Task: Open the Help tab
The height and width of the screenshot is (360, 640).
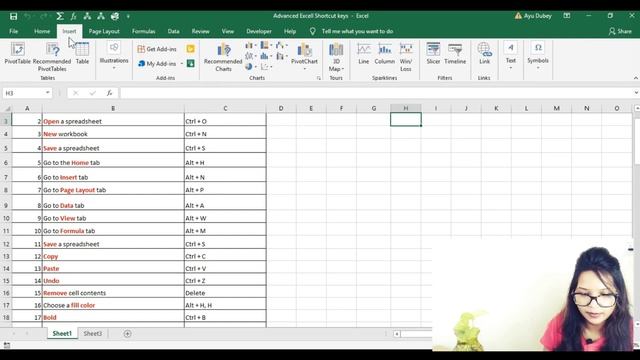Action: pyautogui.click(x=290, y=31)
